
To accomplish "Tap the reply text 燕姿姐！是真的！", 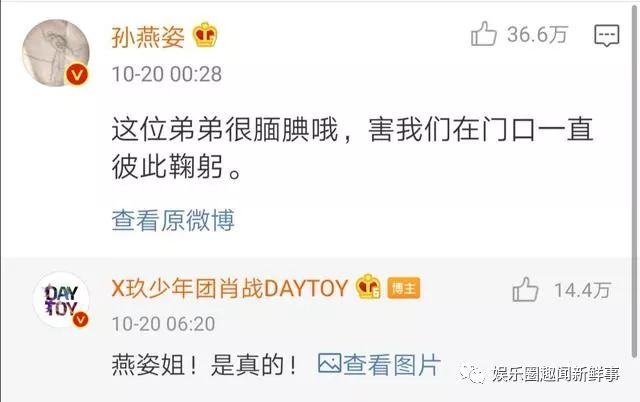I will 205,364.
